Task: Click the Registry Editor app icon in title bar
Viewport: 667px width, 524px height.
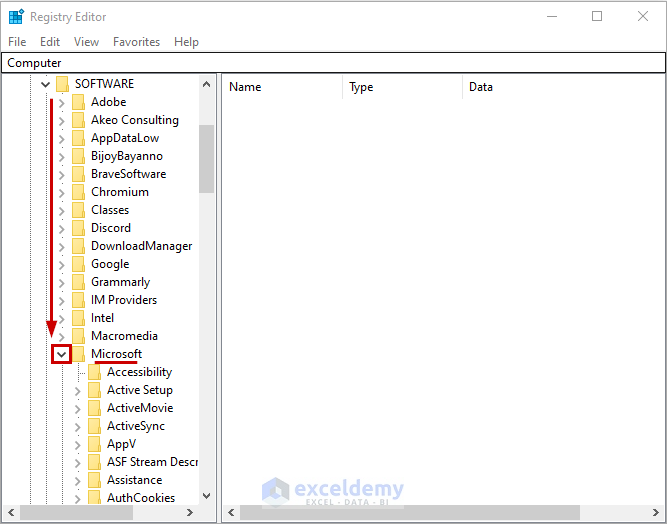Action: pos(16,17)
